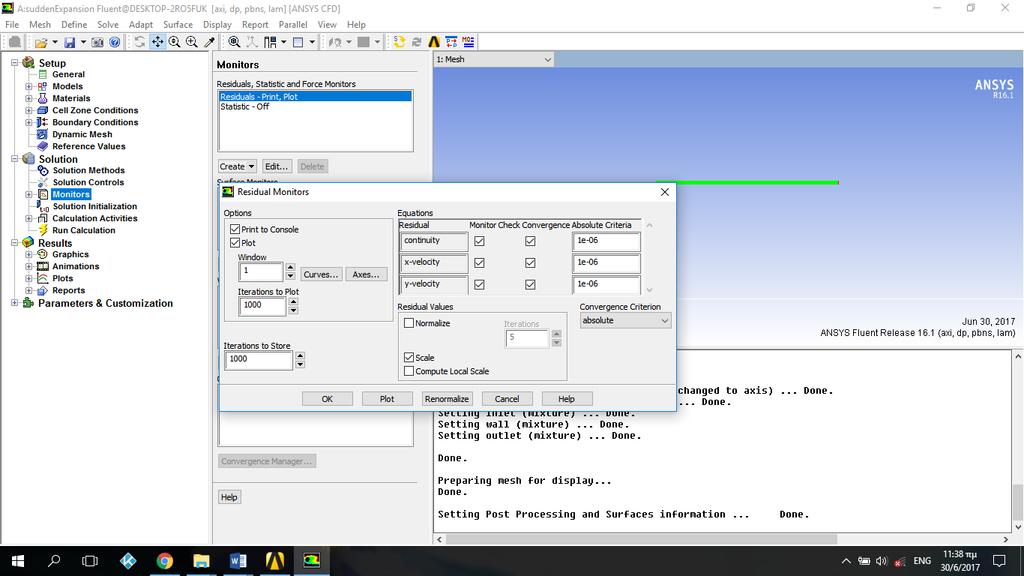
Task: Open the blue help question icon
Action: [114, 42]
